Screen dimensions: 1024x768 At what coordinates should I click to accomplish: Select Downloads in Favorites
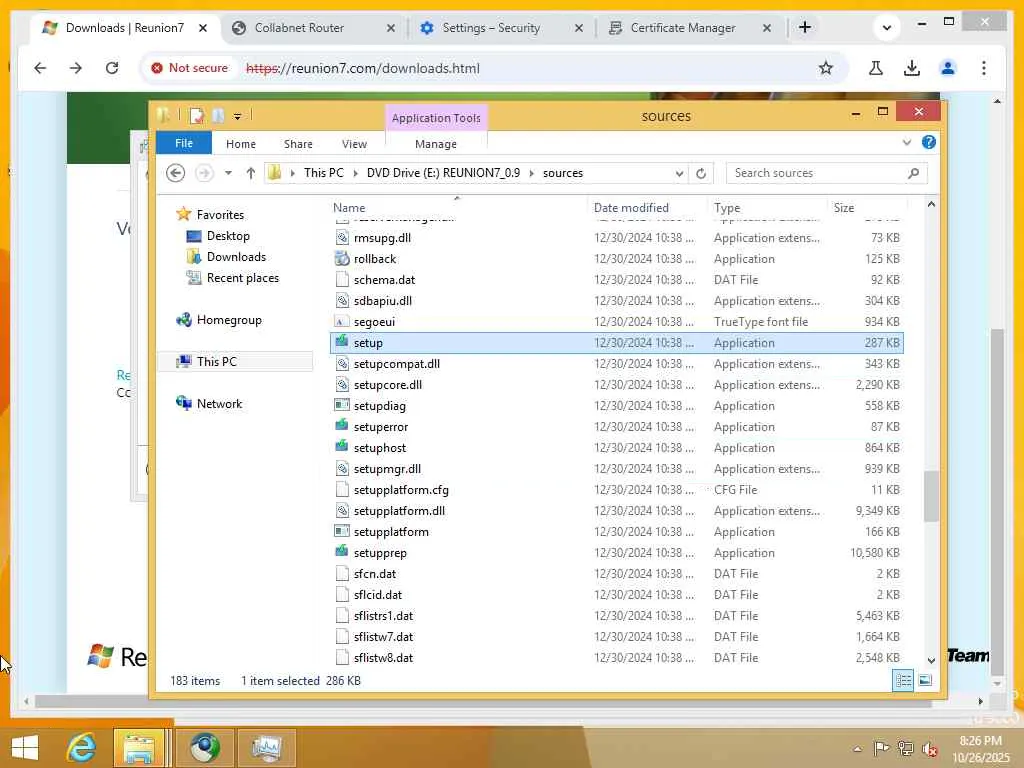click(236, 257)
